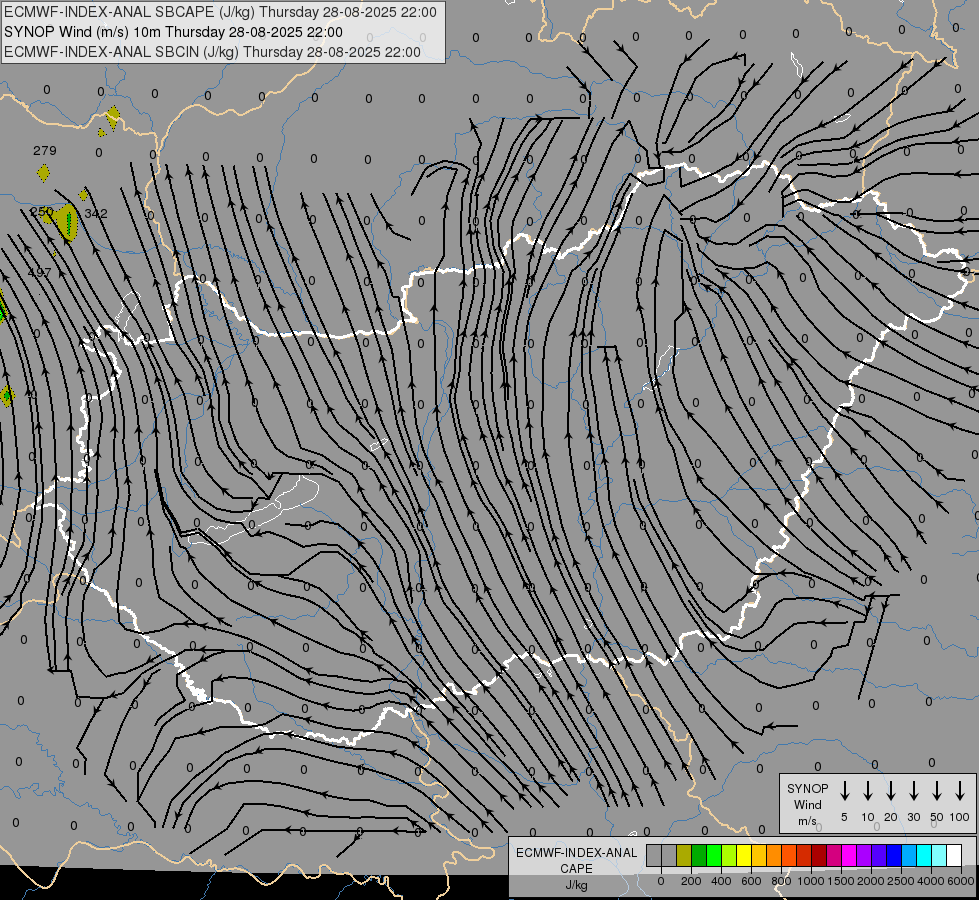Select the white swatch at scale end
Image resolution: width=979 pixels, height=900 pixels.
(954, 855)
